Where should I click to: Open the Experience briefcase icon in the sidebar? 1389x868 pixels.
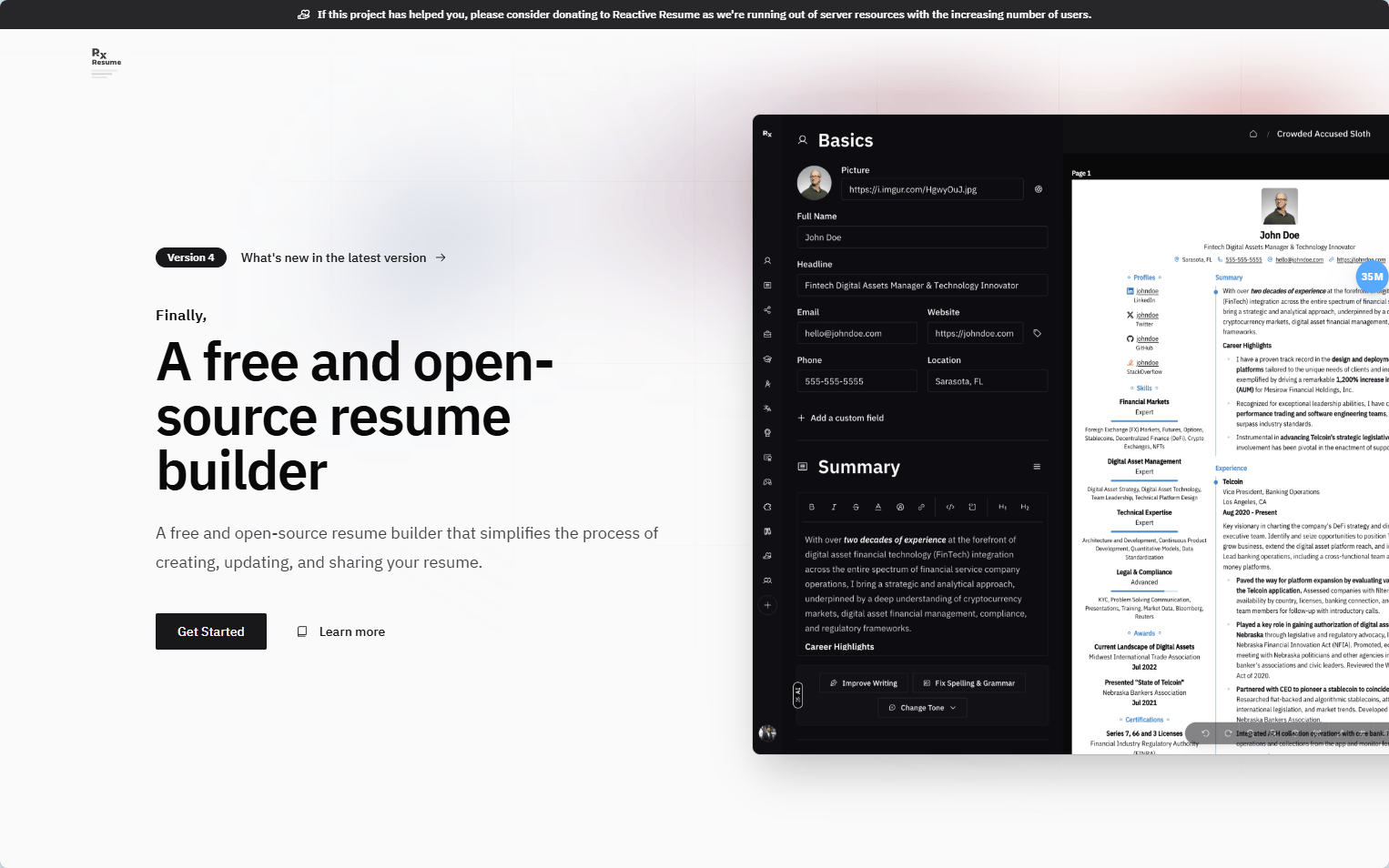[x=767, y=334]
